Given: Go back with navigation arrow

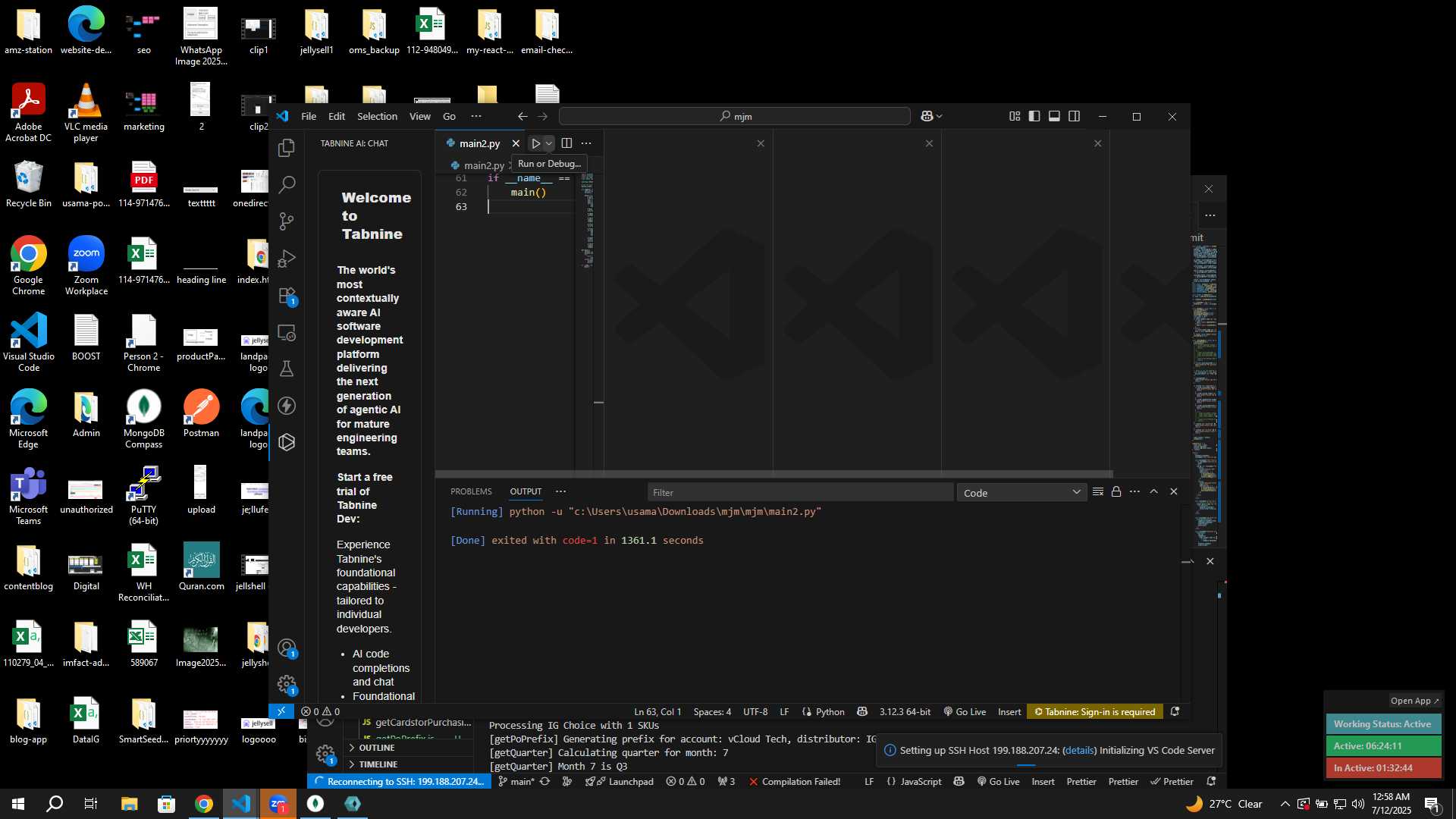Looking at the screenshot, I should coord(522,116).
